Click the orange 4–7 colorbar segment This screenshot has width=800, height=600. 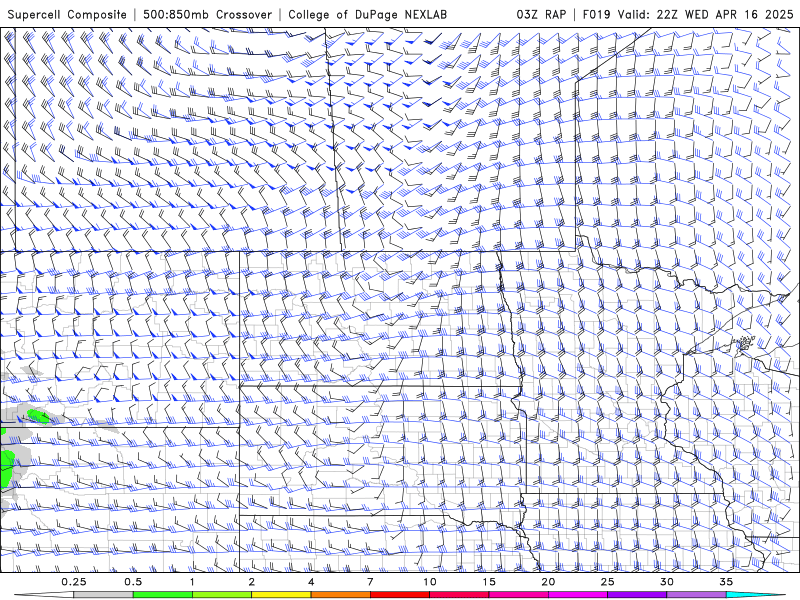[x=340, y=595]
